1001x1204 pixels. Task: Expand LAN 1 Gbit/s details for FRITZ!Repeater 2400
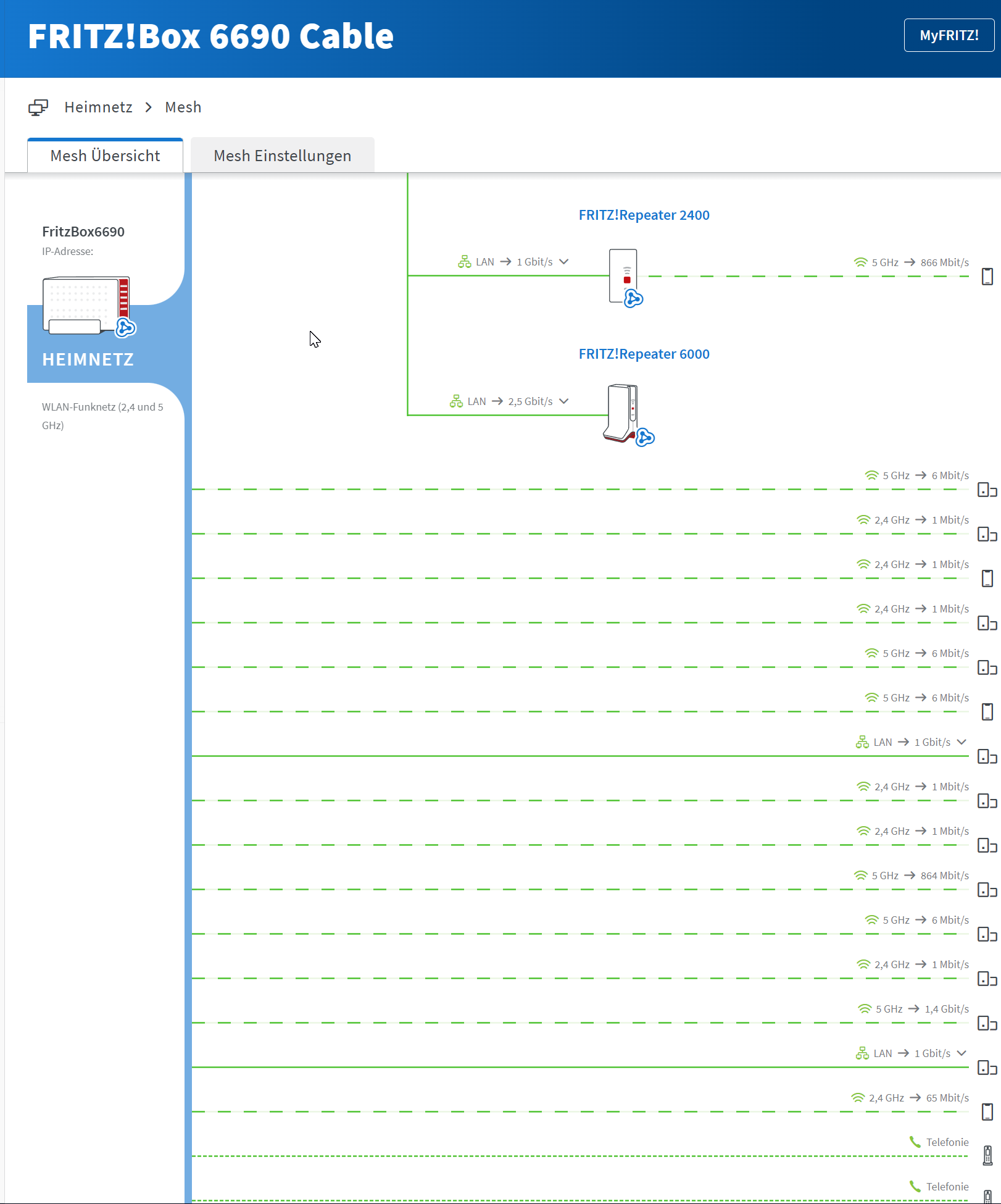click(x=564, y=262)
